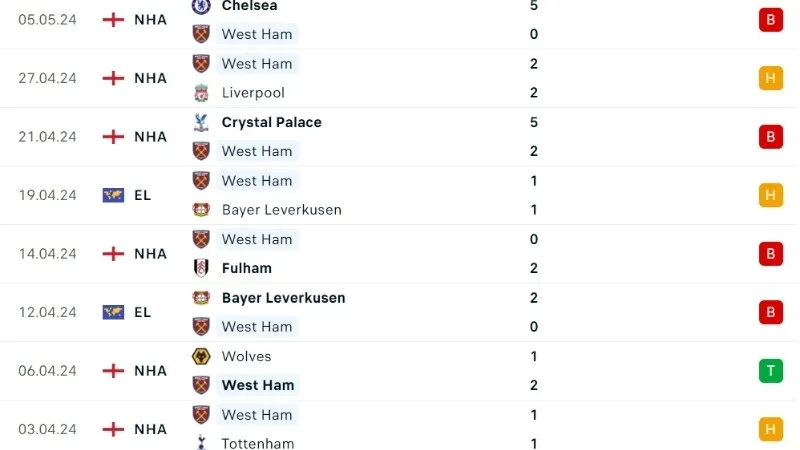
Task: Open the Crystal Palace team link
Action: tap(271, 122)
